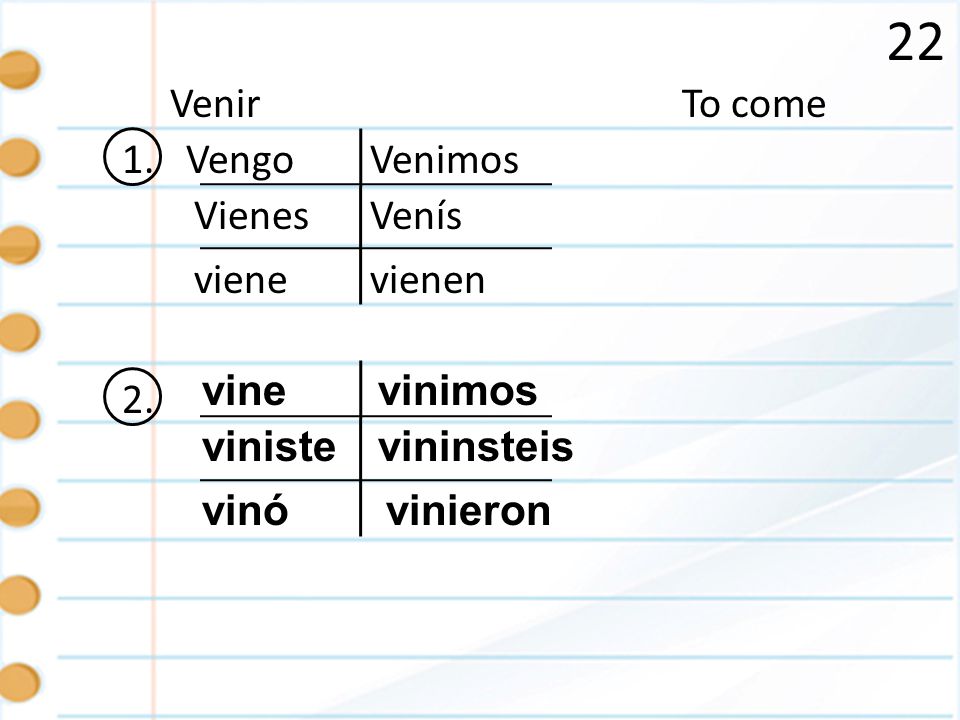Select the word Venís
Screen dimensions: 960x720
tap(416, 216)
